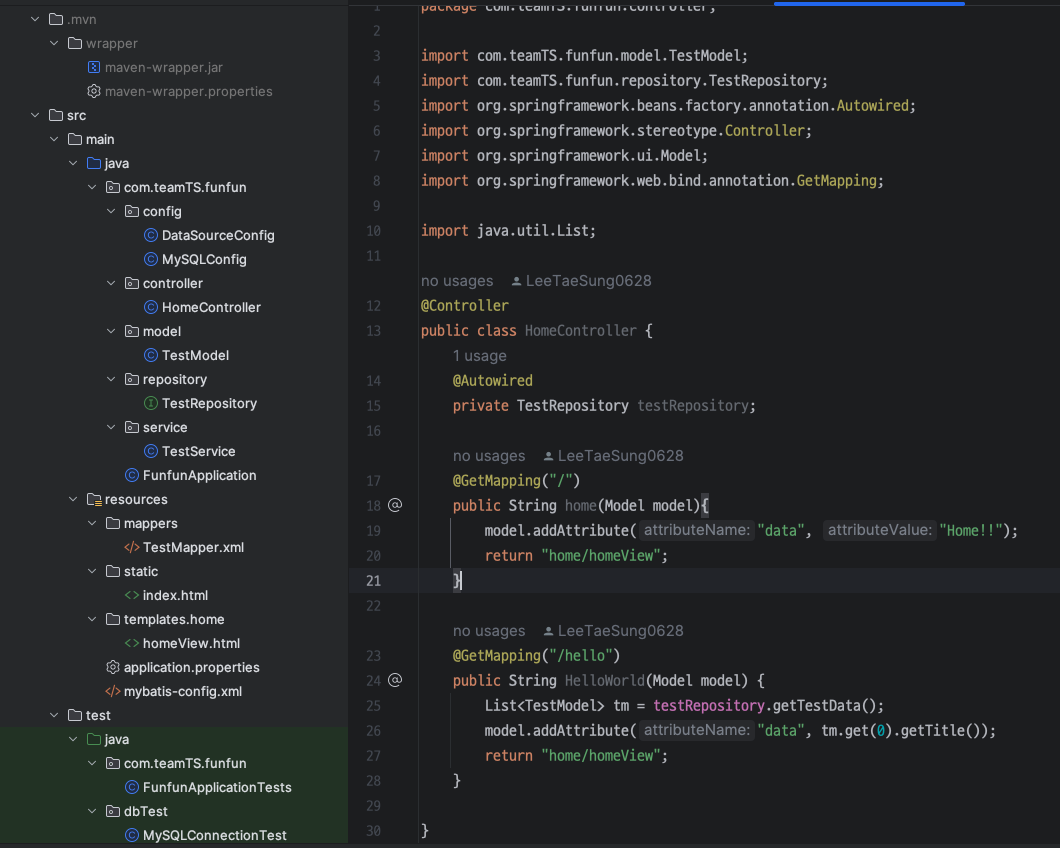1060x848 pixels.
Task: Click the @Autowired annotation on line 14
Action: click(492, 381)
